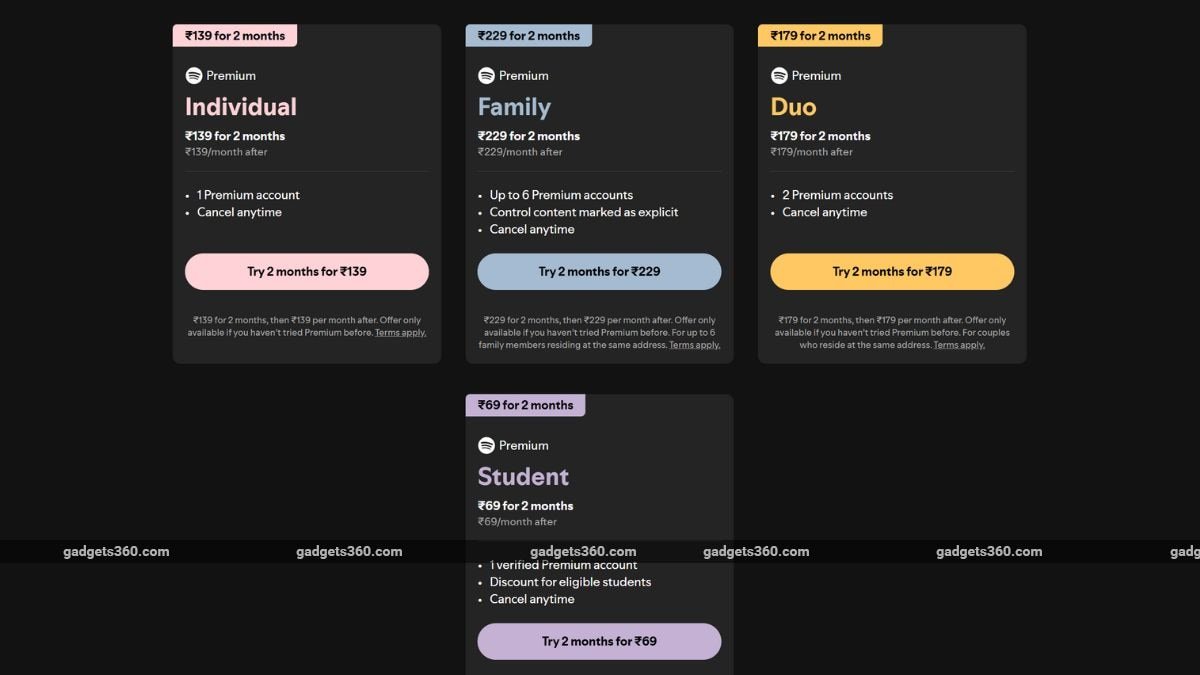Click the Individual plan heading

tap(241, 107)
